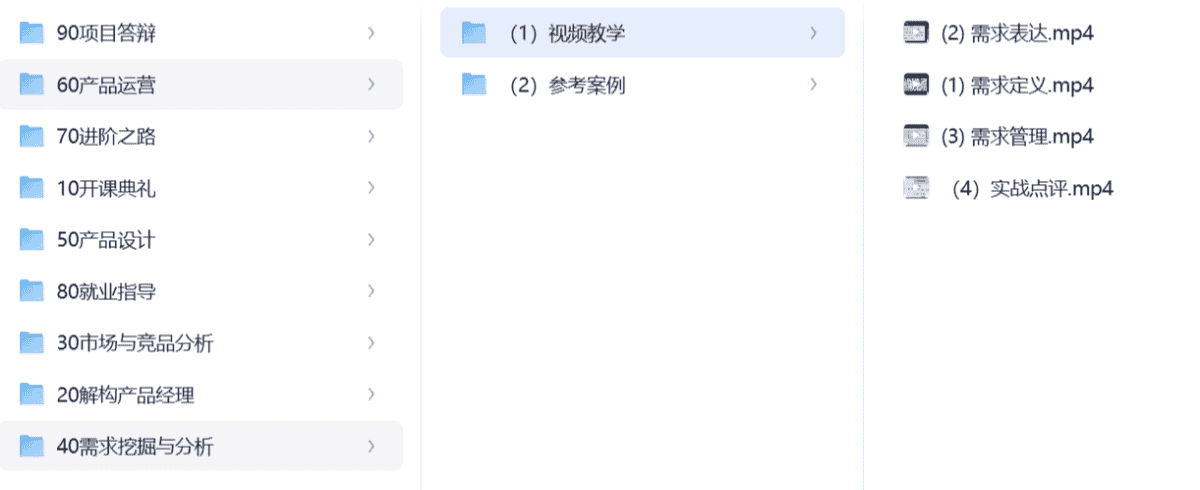Expand the 10开课典礼 folder arrow
Viewport: 1200px width, 490px height.
[x=371, y=188]
